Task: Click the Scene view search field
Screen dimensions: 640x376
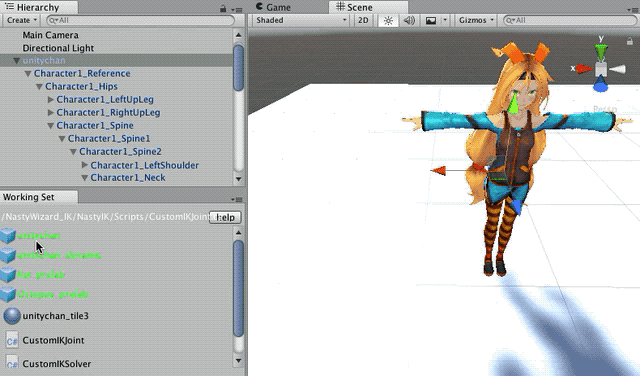Action: coord(569,20)
